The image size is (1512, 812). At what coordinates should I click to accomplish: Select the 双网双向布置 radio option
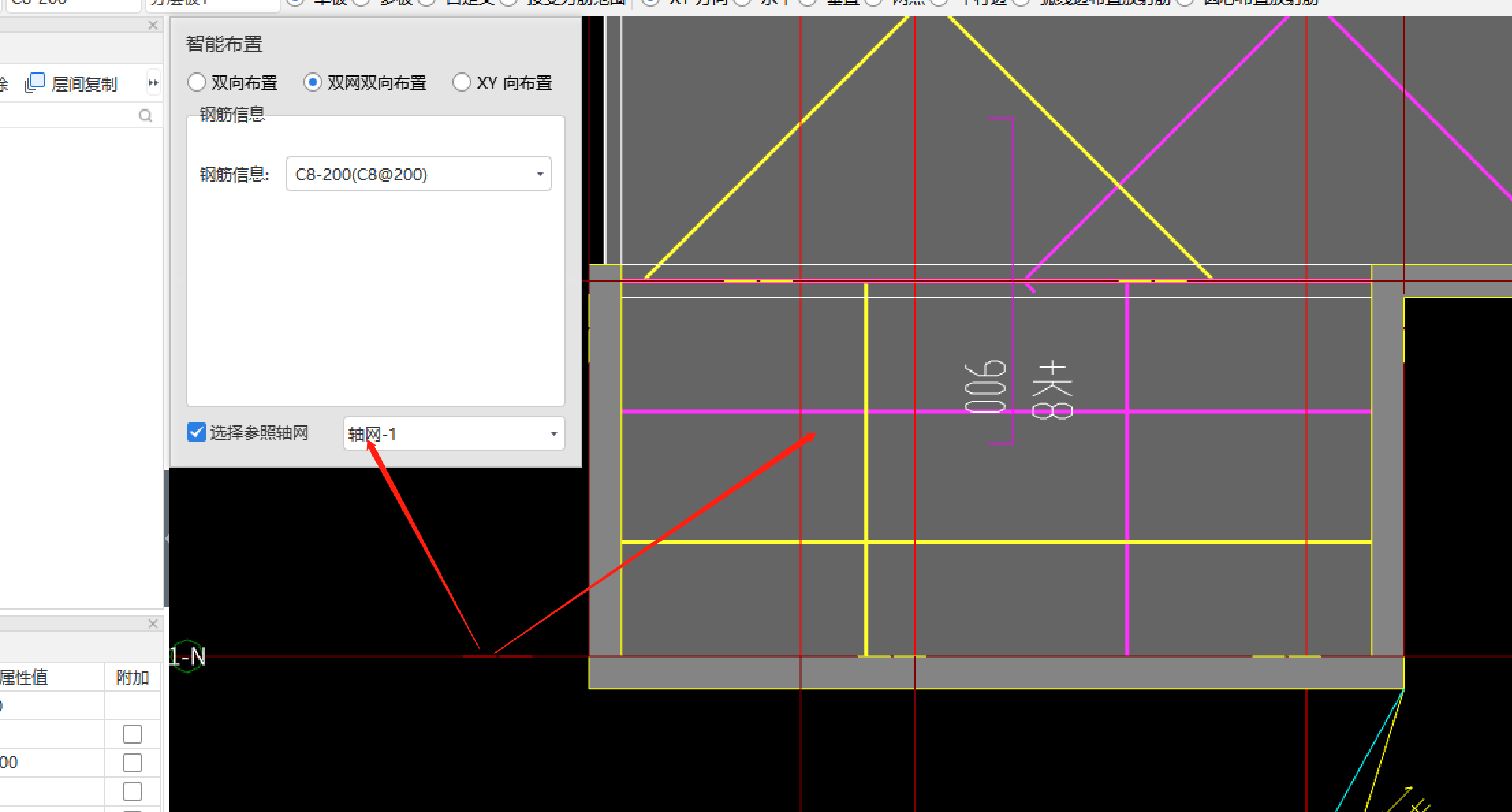click(x=313, y=83)
